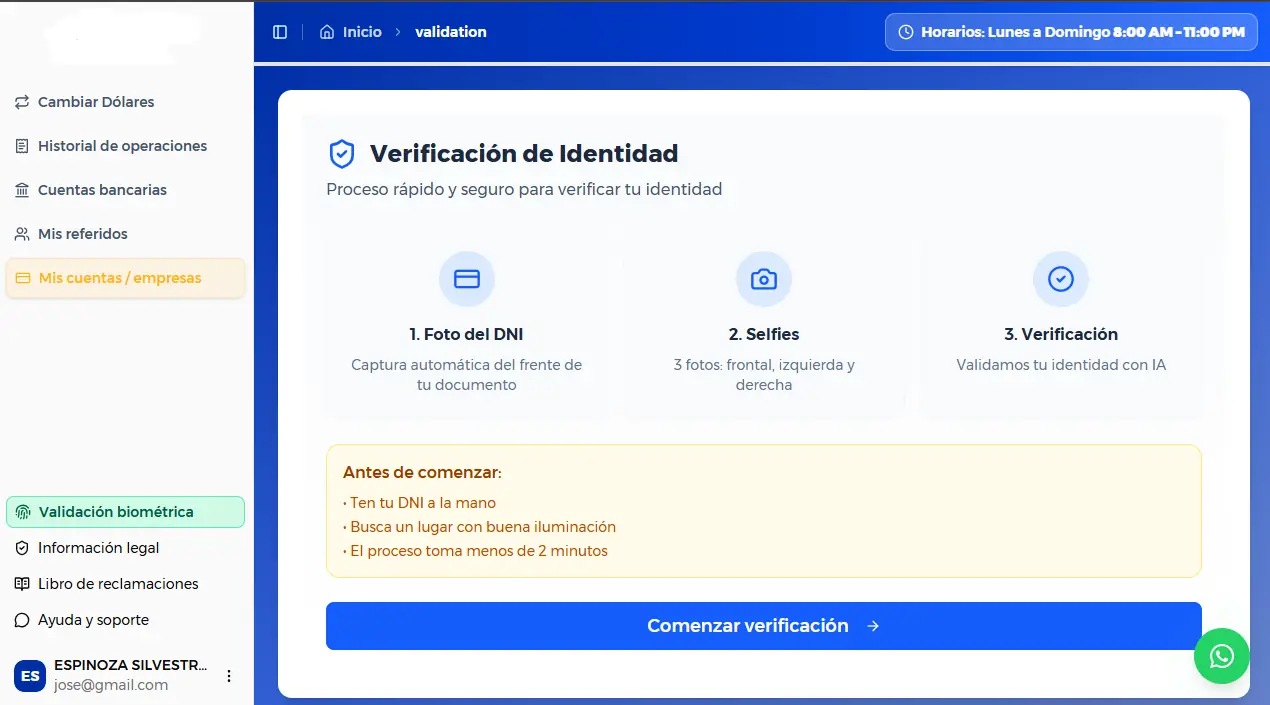The image size is (1270, 705).
Task: Start verification with Comenzar verificación button
Action: pos(764,626)
